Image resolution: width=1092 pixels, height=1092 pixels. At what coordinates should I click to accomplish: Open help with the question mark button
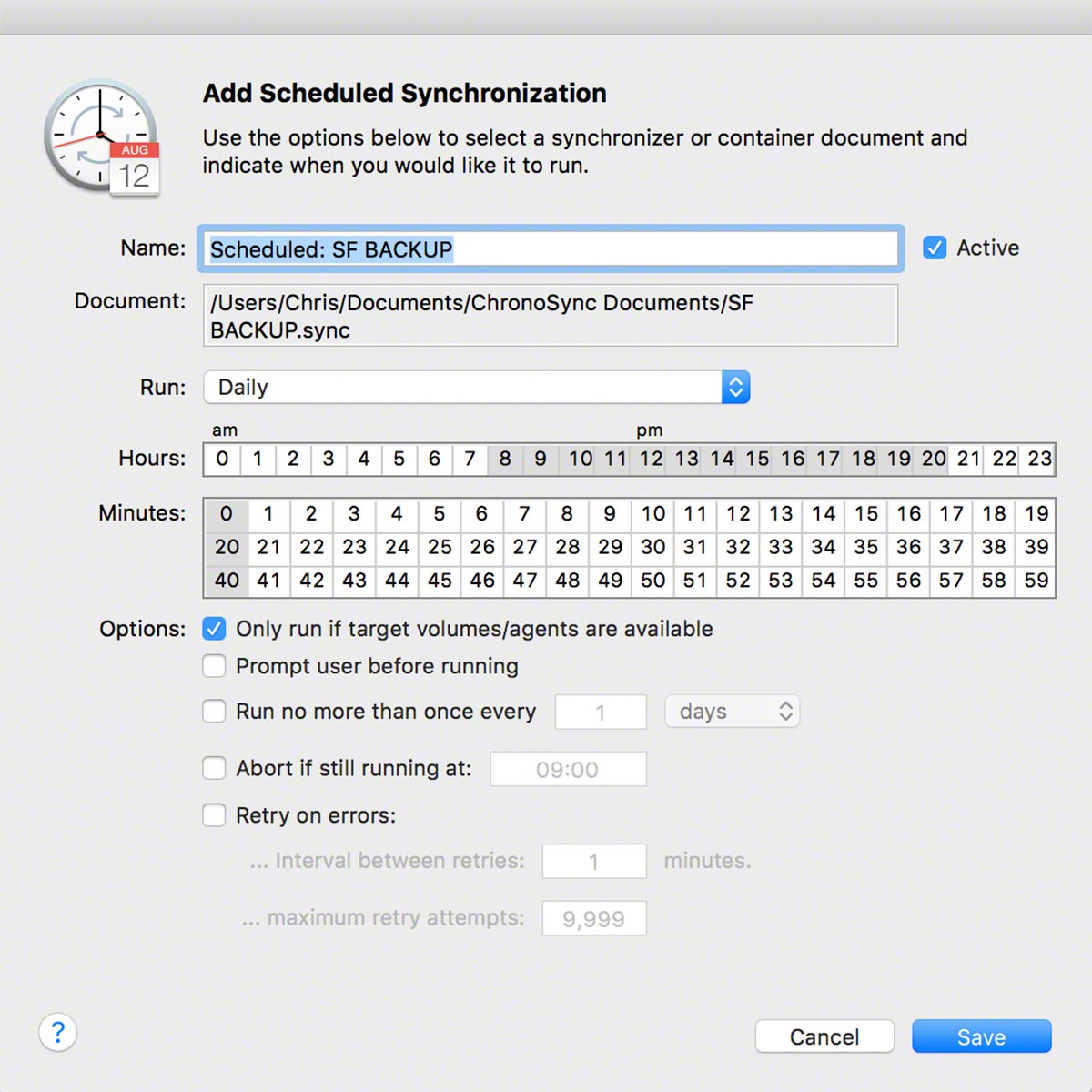click(57, 1032)
